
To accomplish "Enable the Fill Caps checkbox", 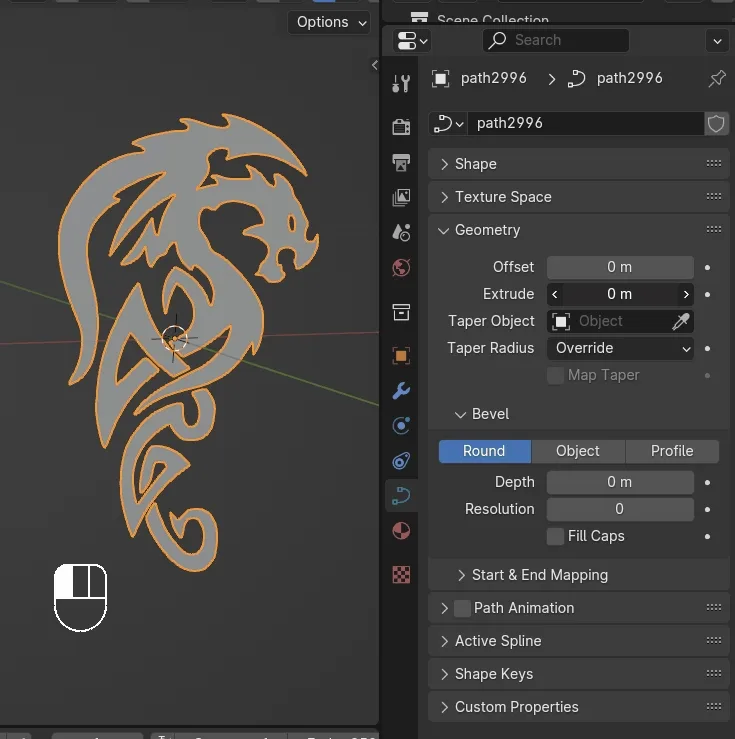I will [555, 536].
